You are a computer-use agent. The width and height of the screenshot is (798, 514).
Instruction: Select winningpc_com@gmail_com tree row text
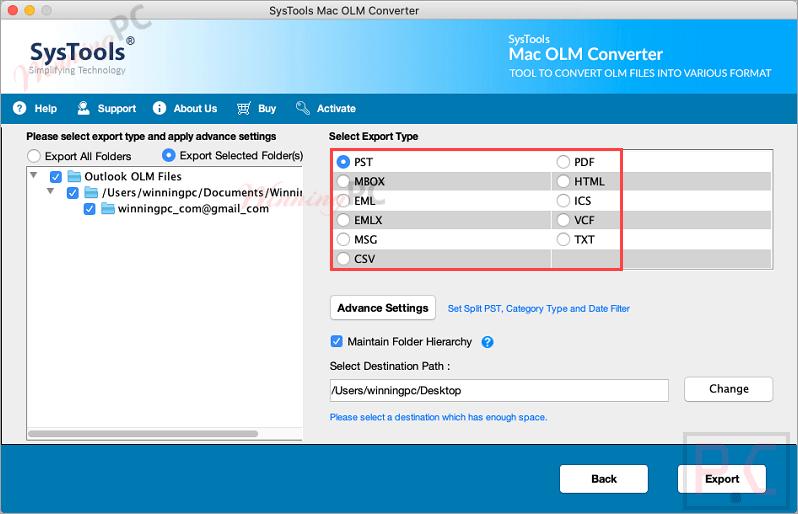(193, 209)
